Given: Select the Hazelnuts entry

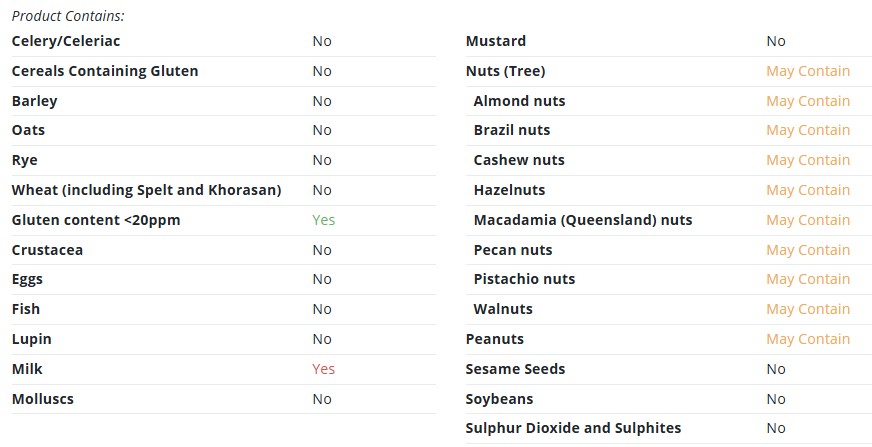Looking at the screenshot, I should [509, 190].
